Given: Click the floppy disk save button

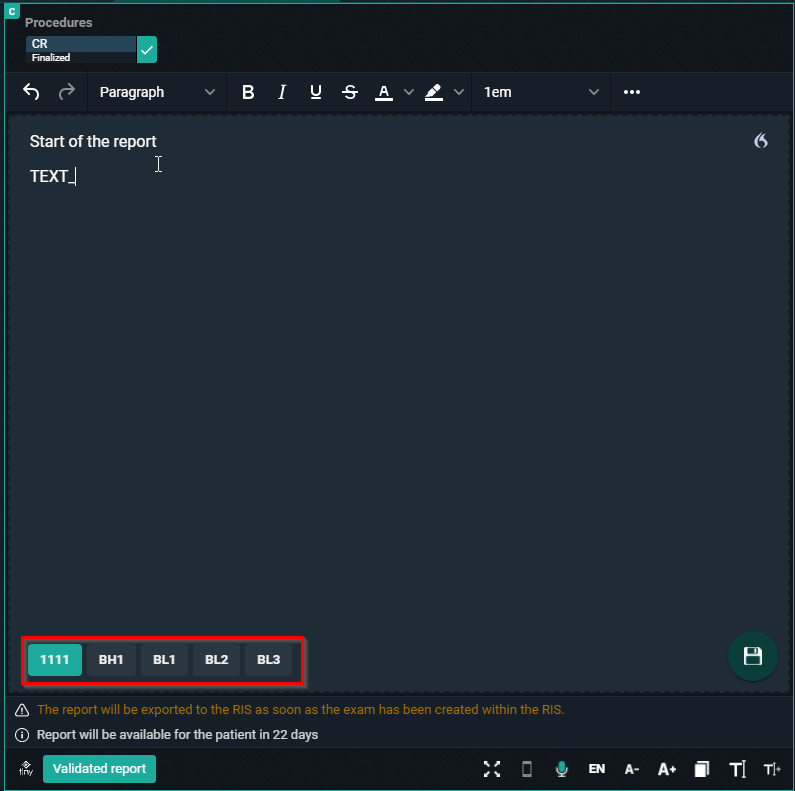Looking at the screenshot, I should click(753, 656).
